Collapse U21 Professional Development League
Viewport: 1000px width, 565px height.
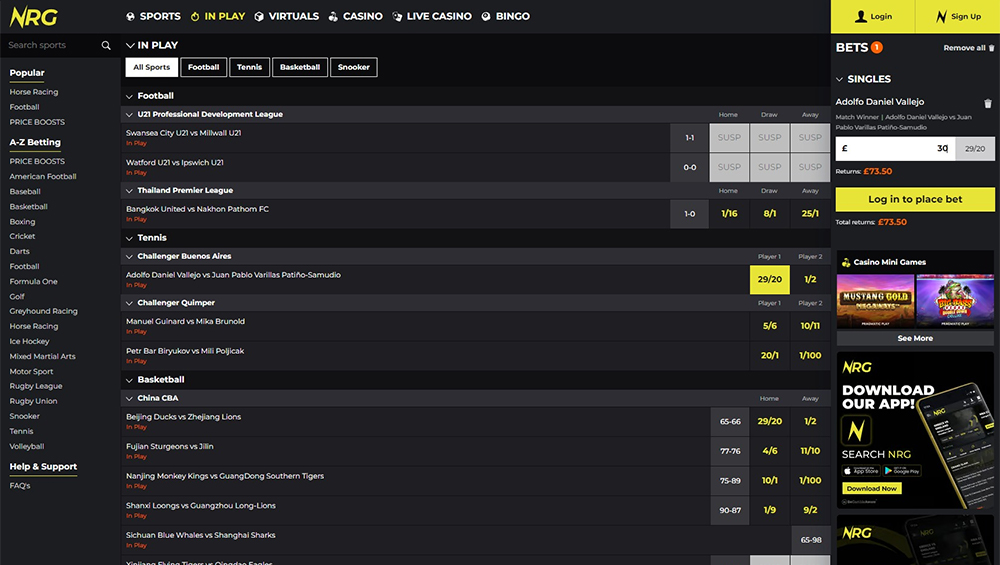[x=129, y=115]
